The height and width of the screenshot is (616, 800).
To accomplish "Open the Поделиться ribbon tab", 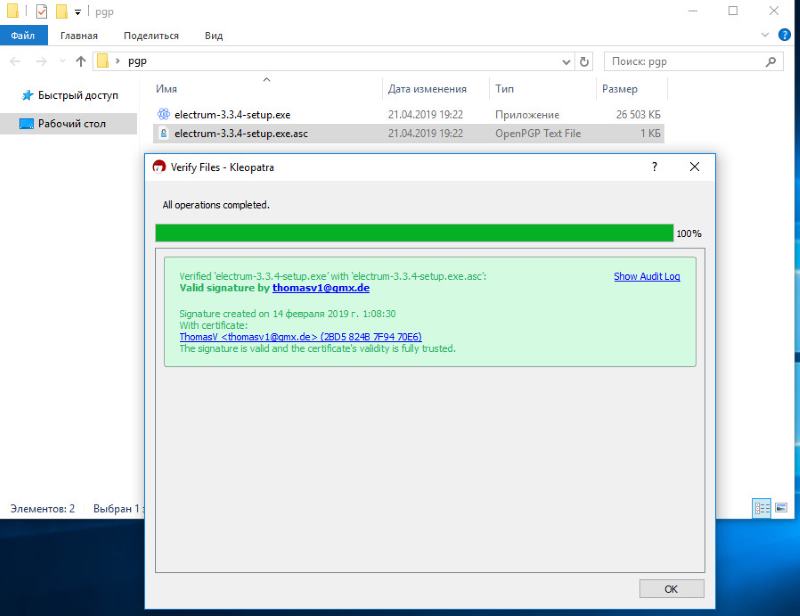I will pyautogui.click(x=151, y=36).
